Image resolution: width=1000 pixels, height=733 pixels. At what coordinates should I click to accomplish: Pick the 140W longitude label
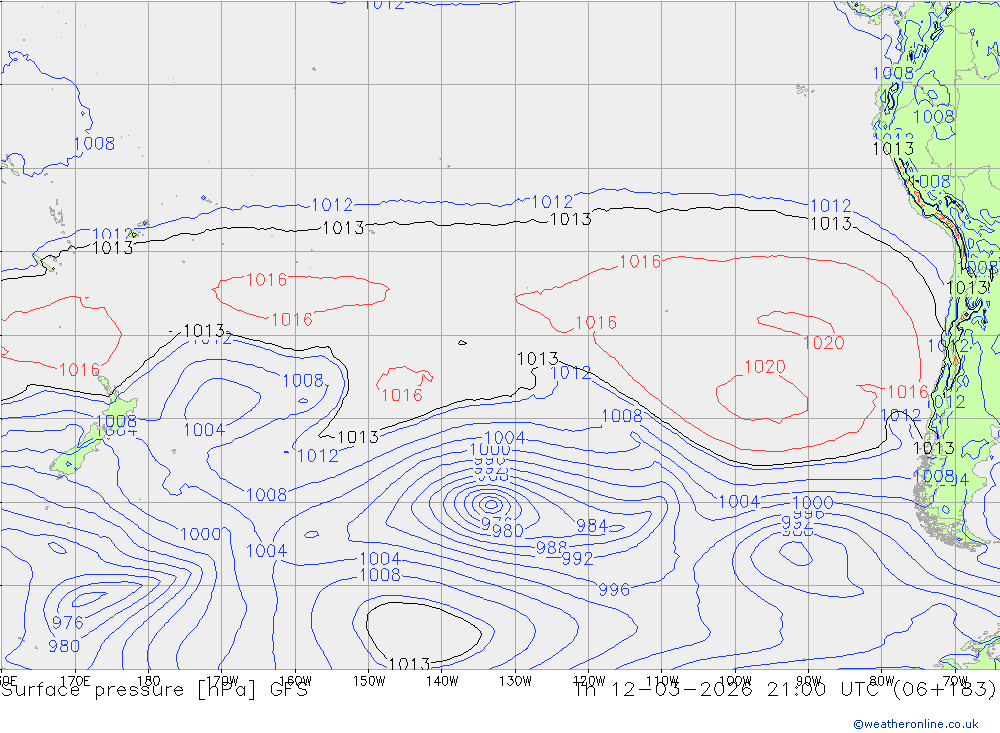443,681
